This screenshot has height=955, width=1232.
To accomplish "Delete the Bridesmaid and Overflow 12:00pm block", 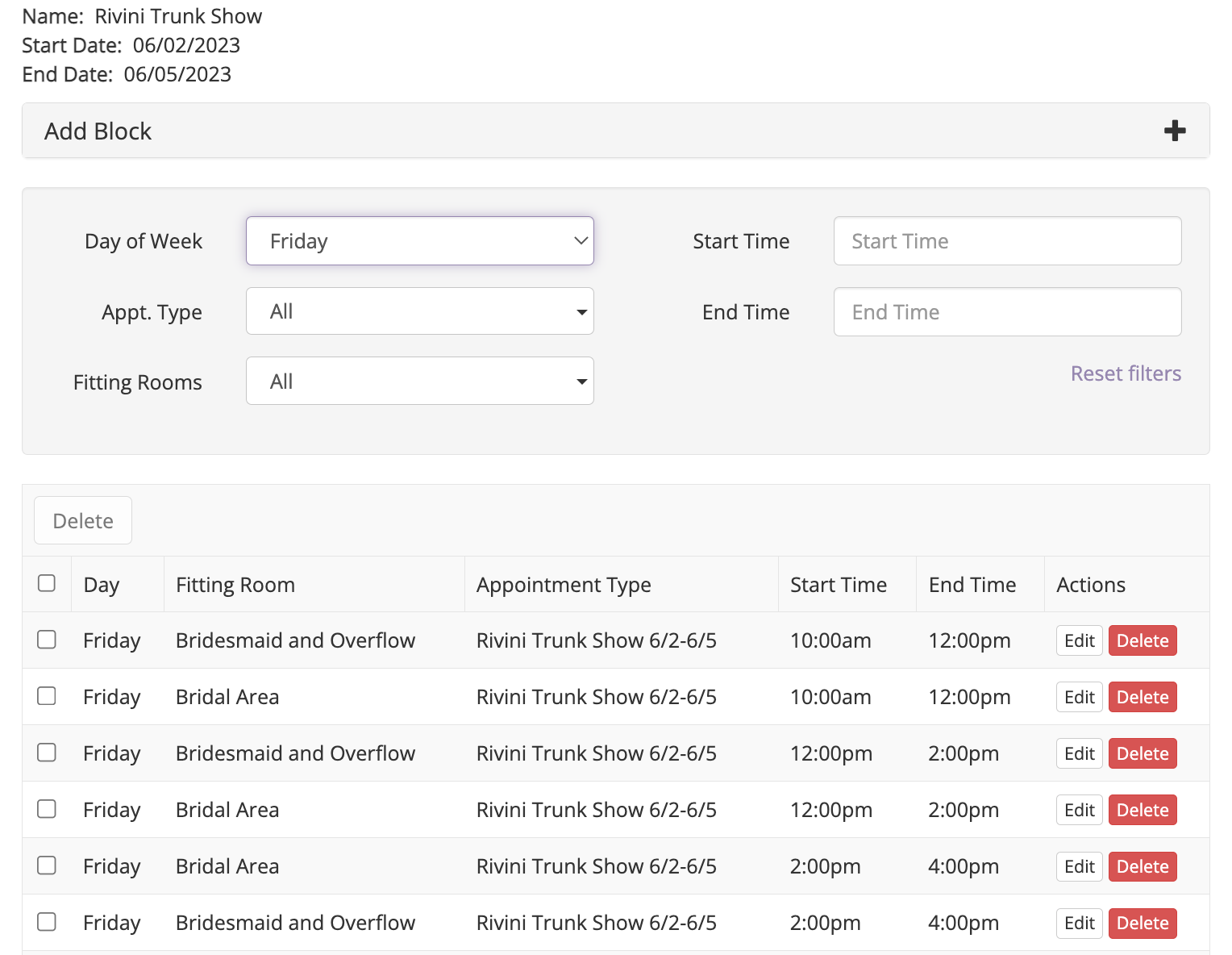I will (1143, 753).
